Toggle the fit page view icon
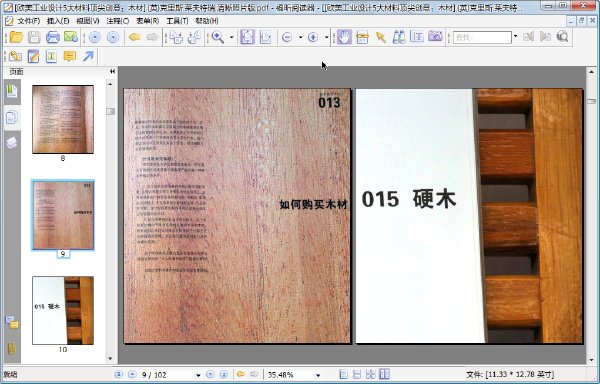 [x=248, y=37]
